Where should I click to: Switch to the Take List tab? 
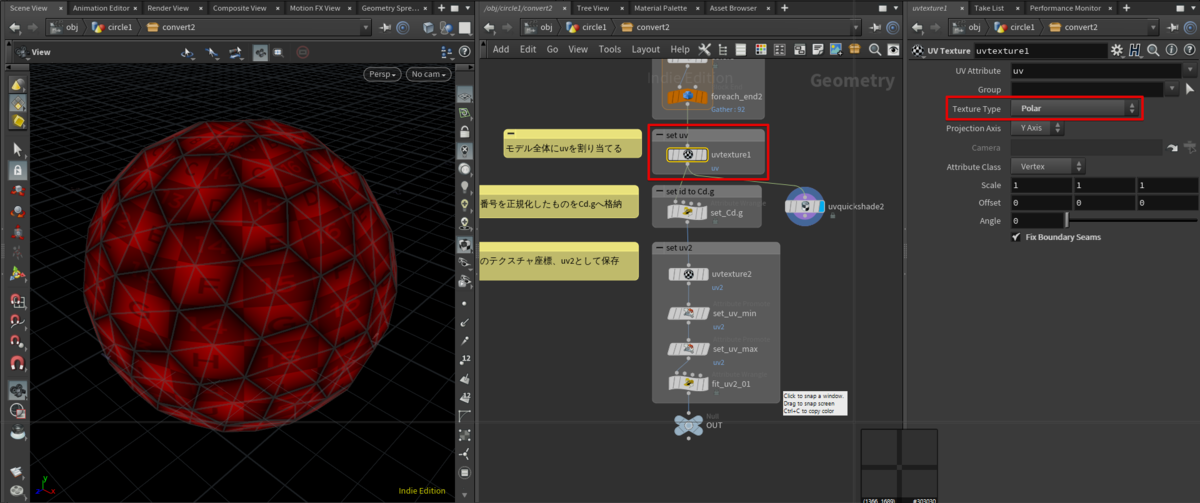point(989,7)
